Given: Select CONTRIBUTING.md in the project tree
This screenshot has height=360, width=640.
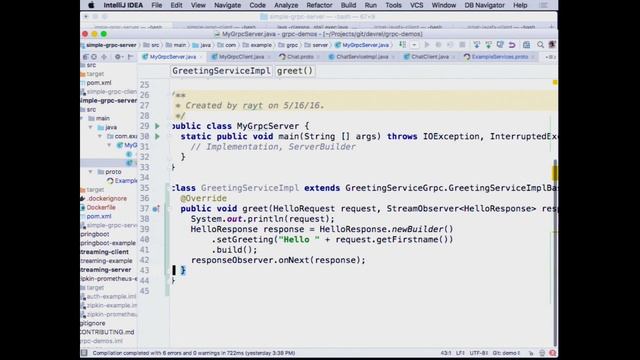Looking at the screenshot, I should pos(107,332).
